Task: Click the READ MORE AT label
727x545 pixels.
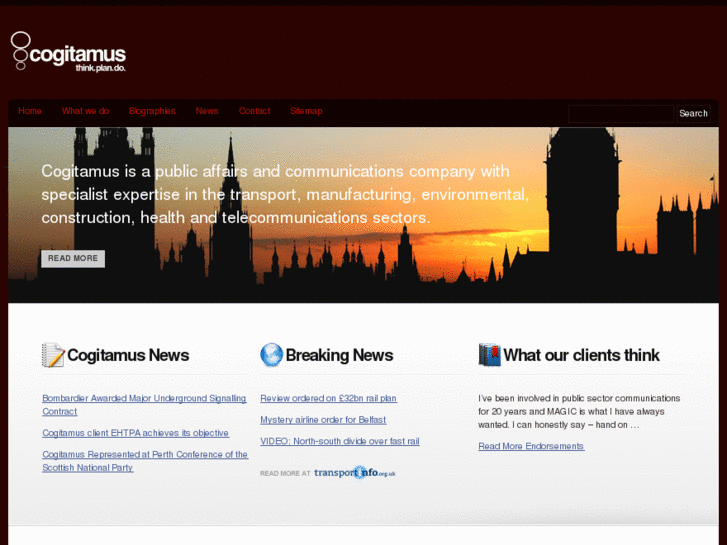Action: click(285, 474)
